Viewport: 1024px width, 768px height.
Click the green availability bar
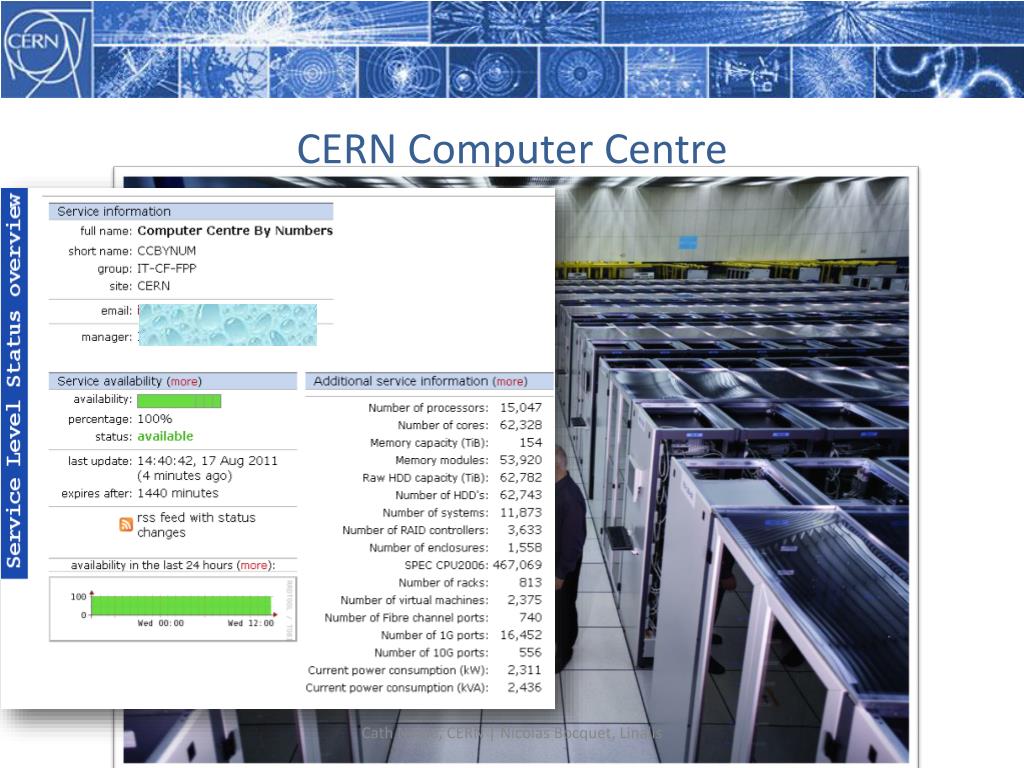coord(179,400)
